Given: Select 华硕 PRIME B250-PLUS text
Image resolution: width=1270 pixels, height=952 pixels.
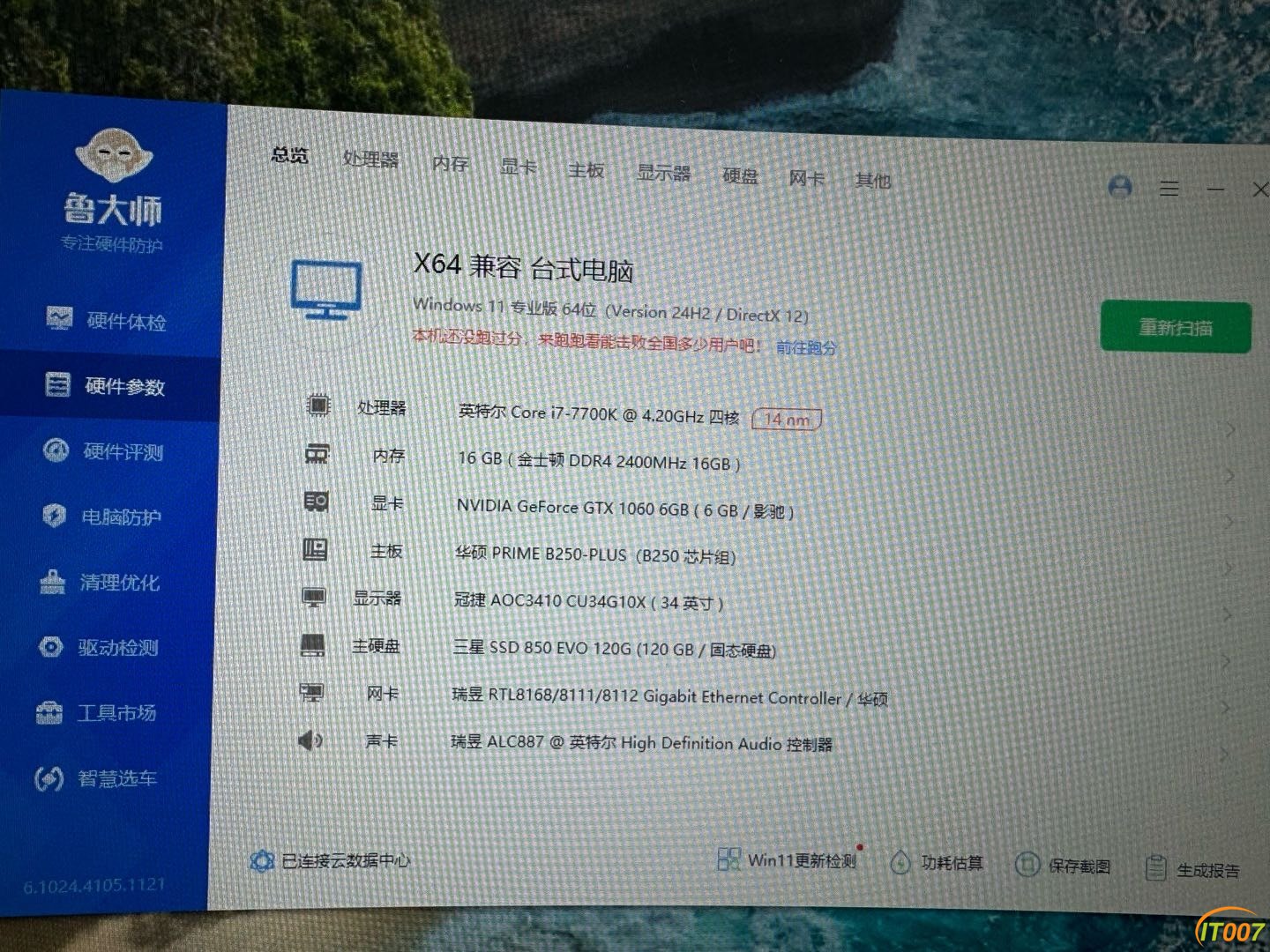Looking at the screenshot, I should tap(595, 555).
